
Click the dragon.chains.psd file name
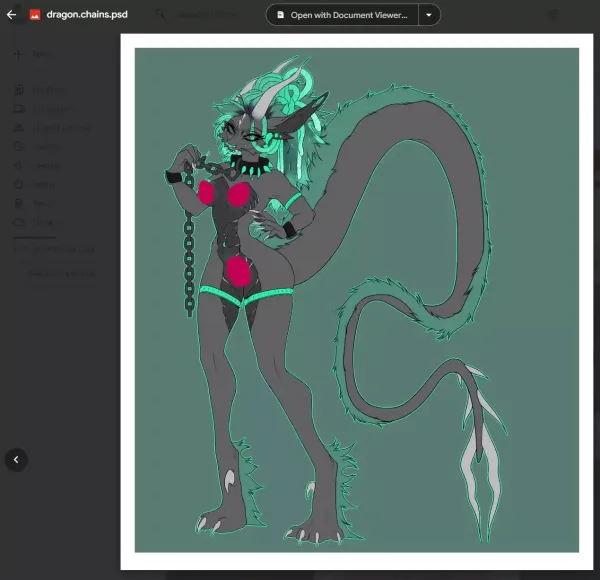86,15
